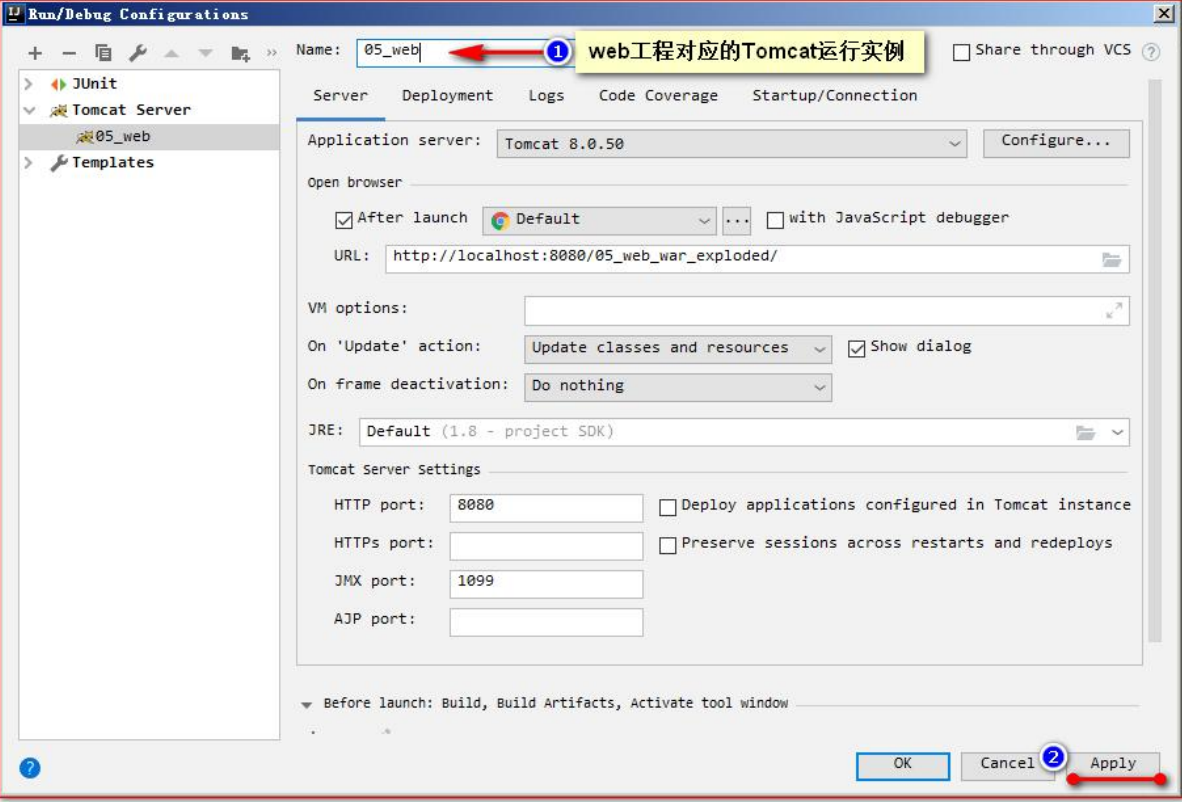Image resolution: width=1182 pixels, height=802 pixels.
Task: Move configuration down arrow
Action: coord(205,54)
